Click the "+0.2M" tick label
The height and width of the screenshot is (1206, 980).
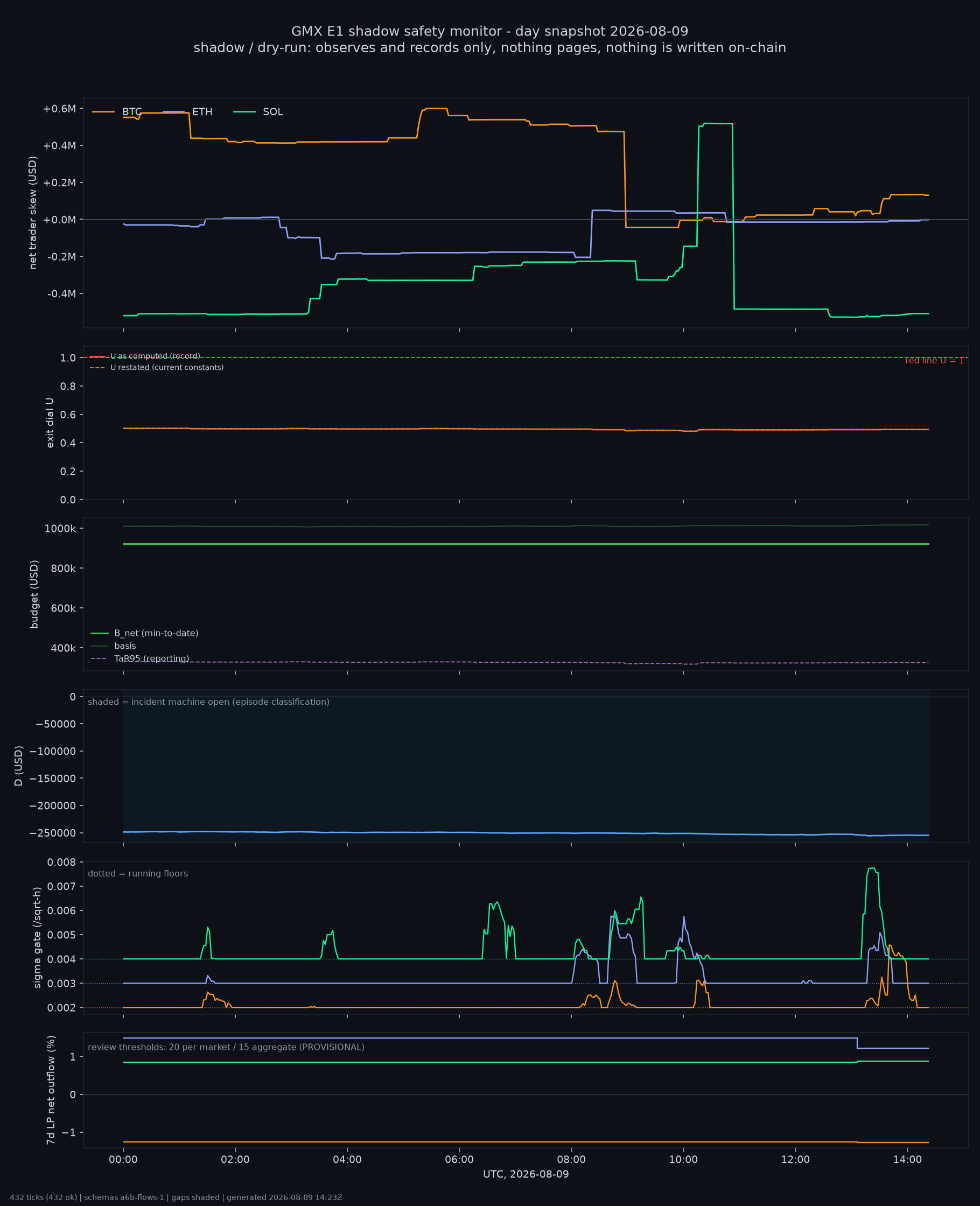(59, 183)
